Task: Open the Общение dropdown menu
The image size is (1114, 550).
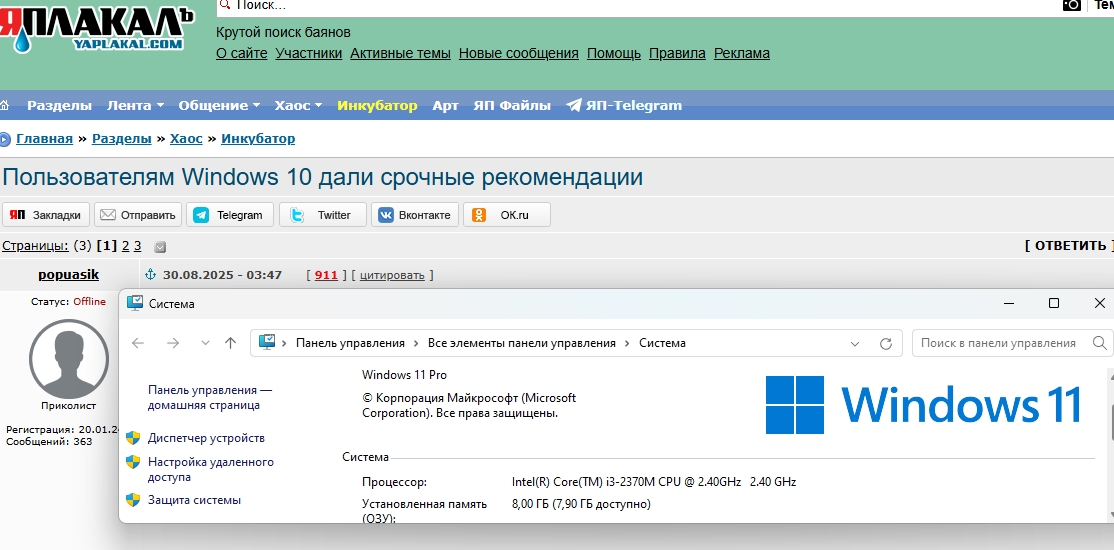Action: coord(219,105)
